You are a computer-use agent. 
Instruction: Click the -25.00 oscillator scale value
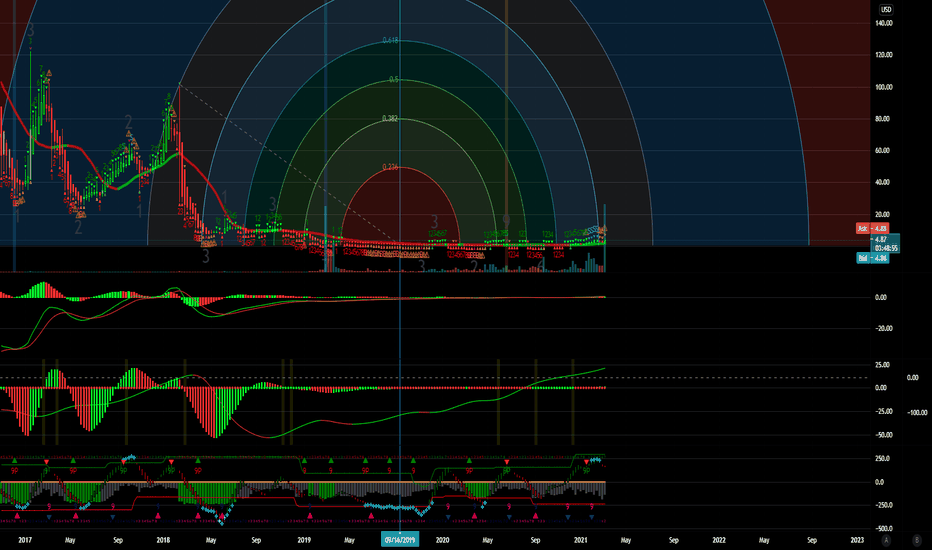click(883, 411)
